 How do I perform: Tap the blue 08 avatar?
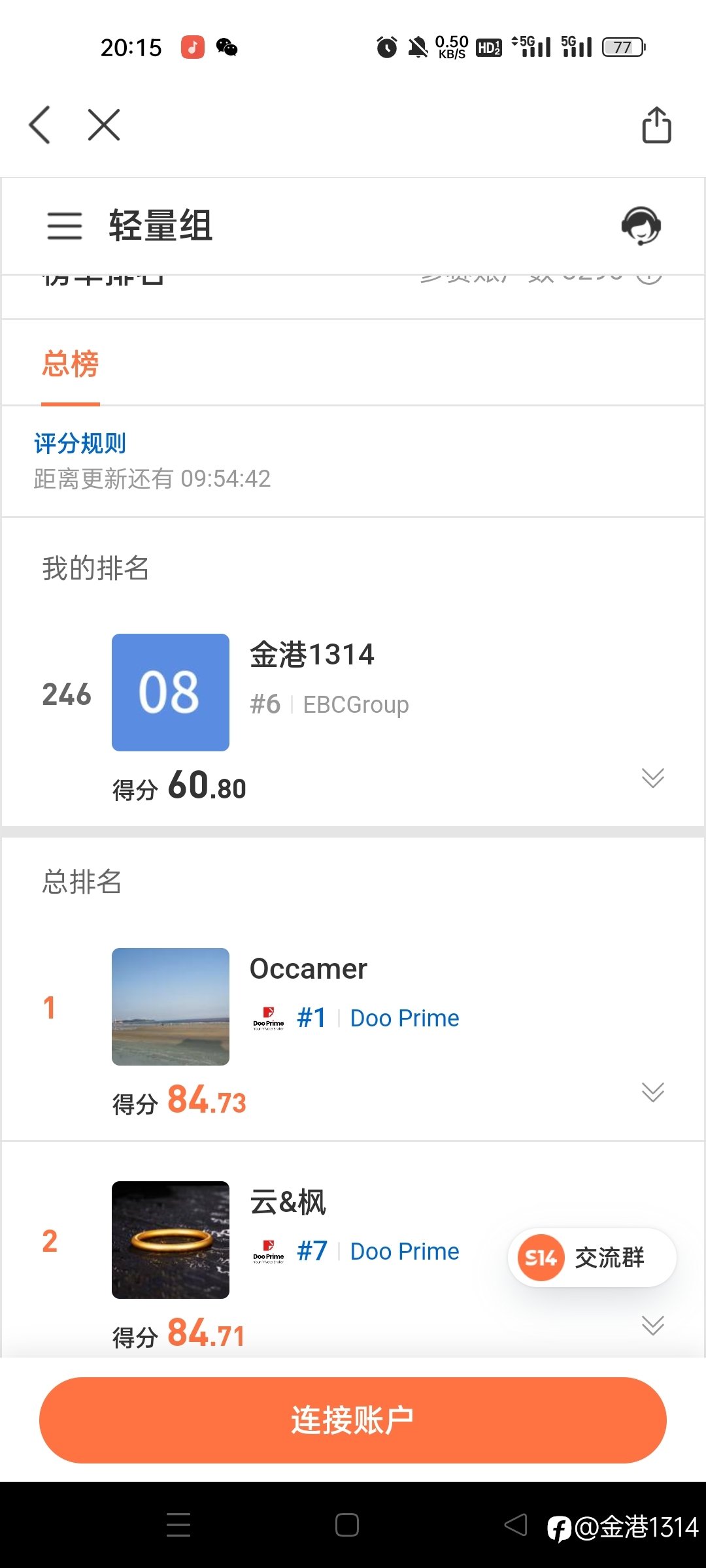(171, 693)
